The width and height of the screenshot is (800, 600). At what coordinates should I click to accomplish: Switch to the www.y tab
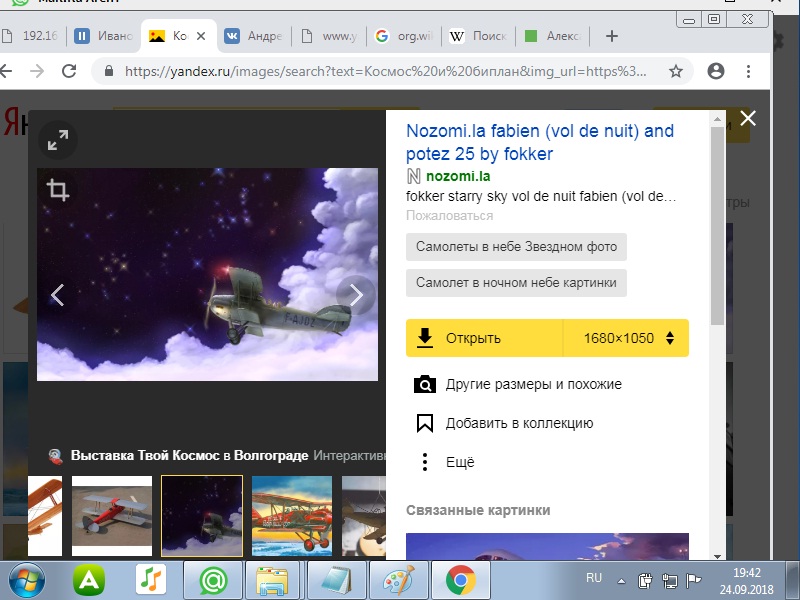pos(329,36)
